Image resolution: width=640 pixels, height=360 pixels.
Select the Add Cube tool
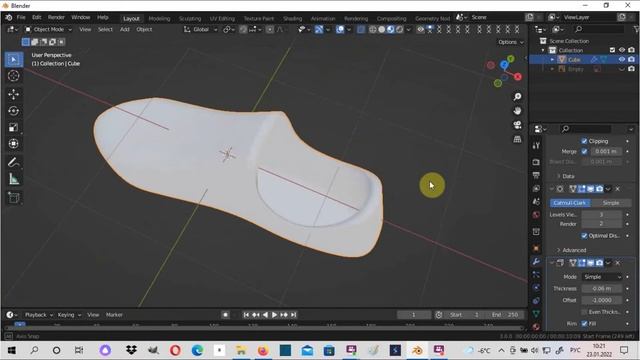pyautogui.click(x=13, y=198)
